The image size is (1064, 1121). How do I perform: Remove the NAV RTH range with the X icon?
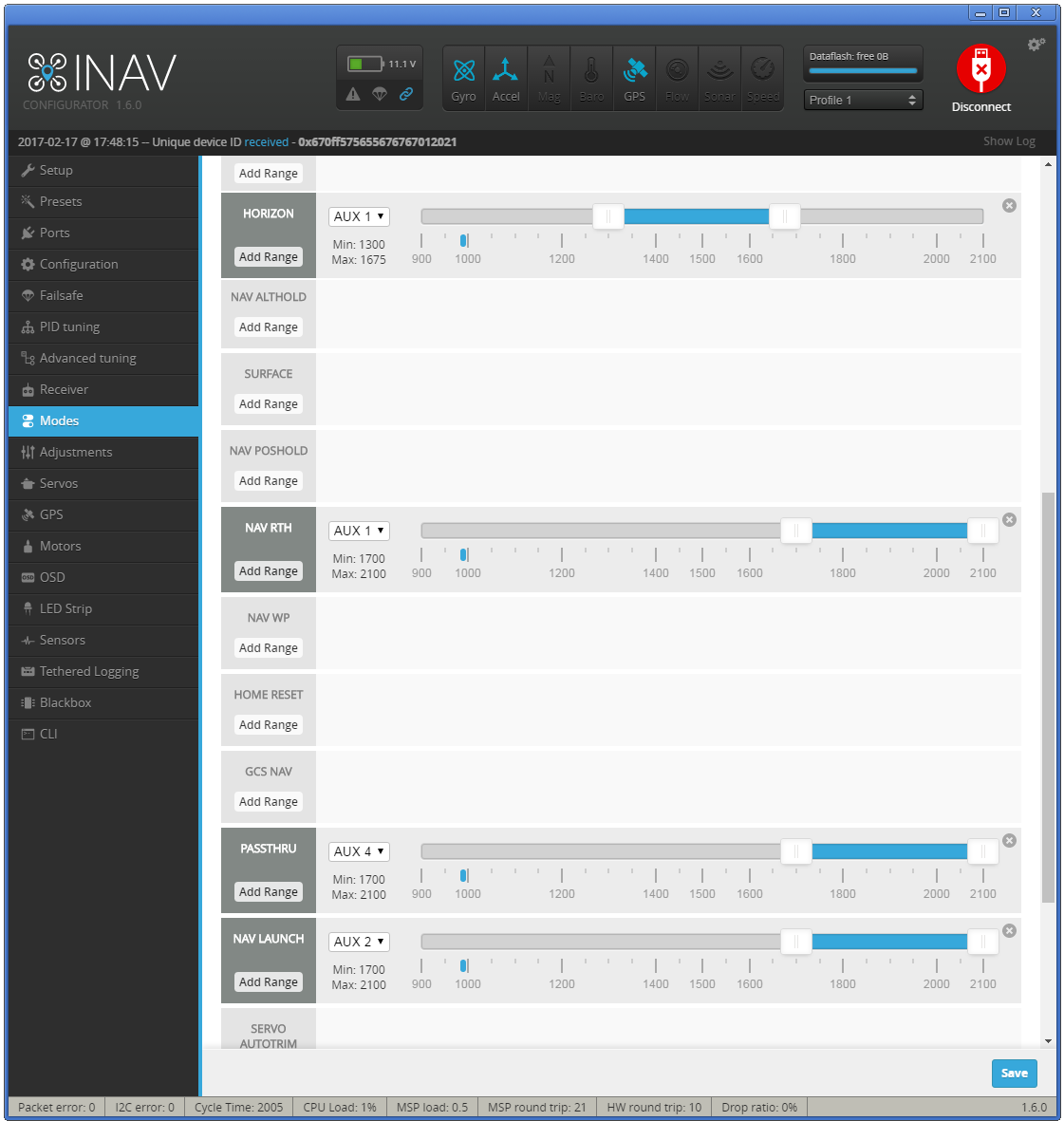1009,520
